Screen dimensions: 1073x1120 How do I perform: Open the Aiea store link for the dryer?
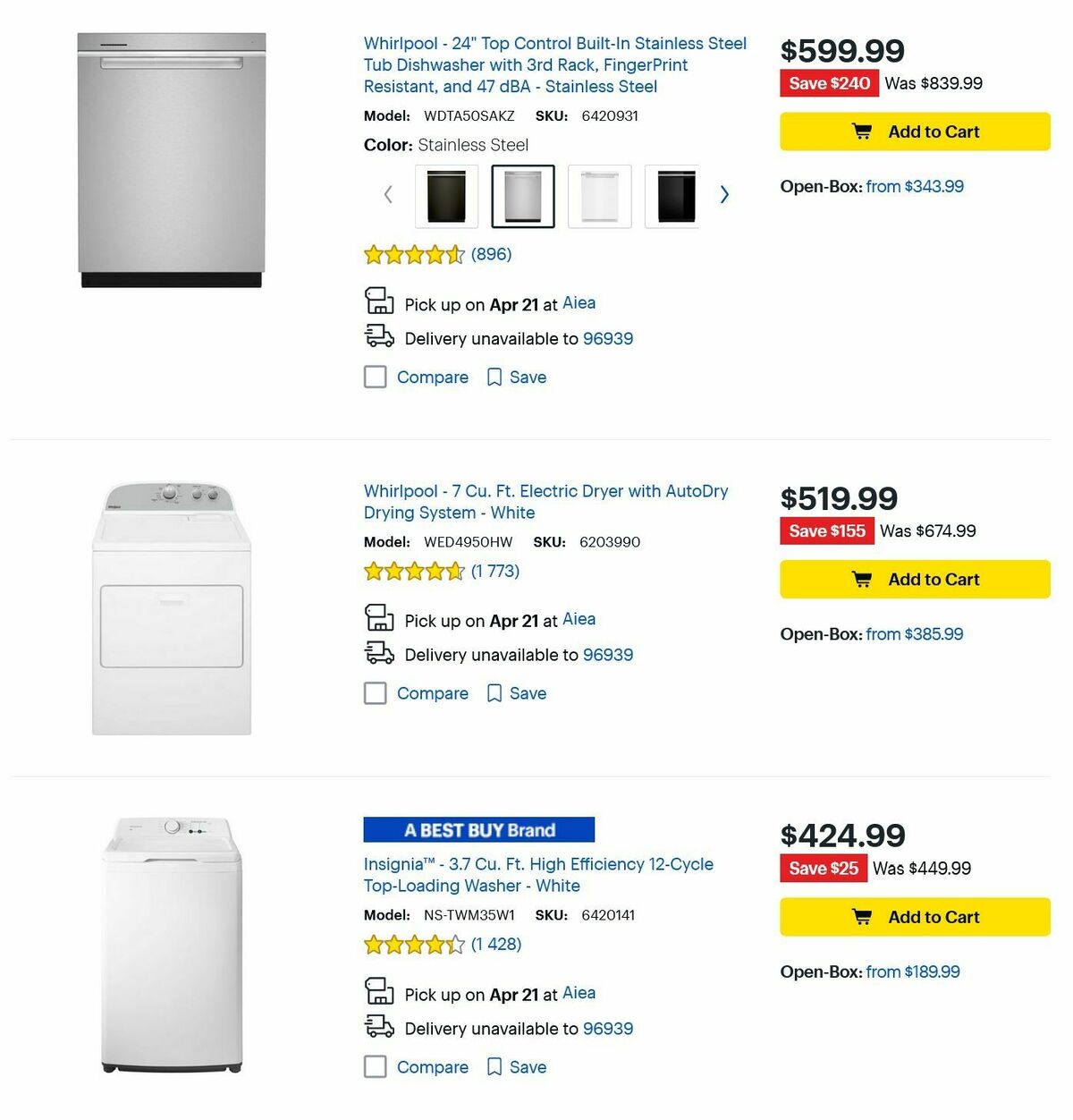[x=579, y=619]
